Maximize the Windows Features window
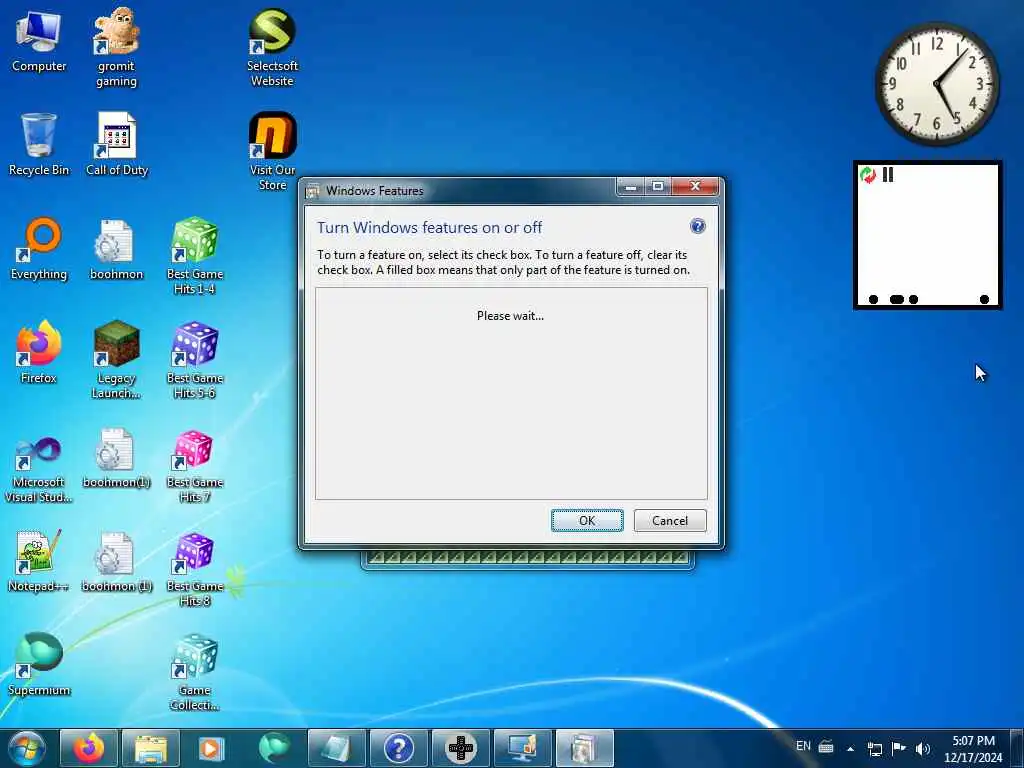 [x=658, y=187]
